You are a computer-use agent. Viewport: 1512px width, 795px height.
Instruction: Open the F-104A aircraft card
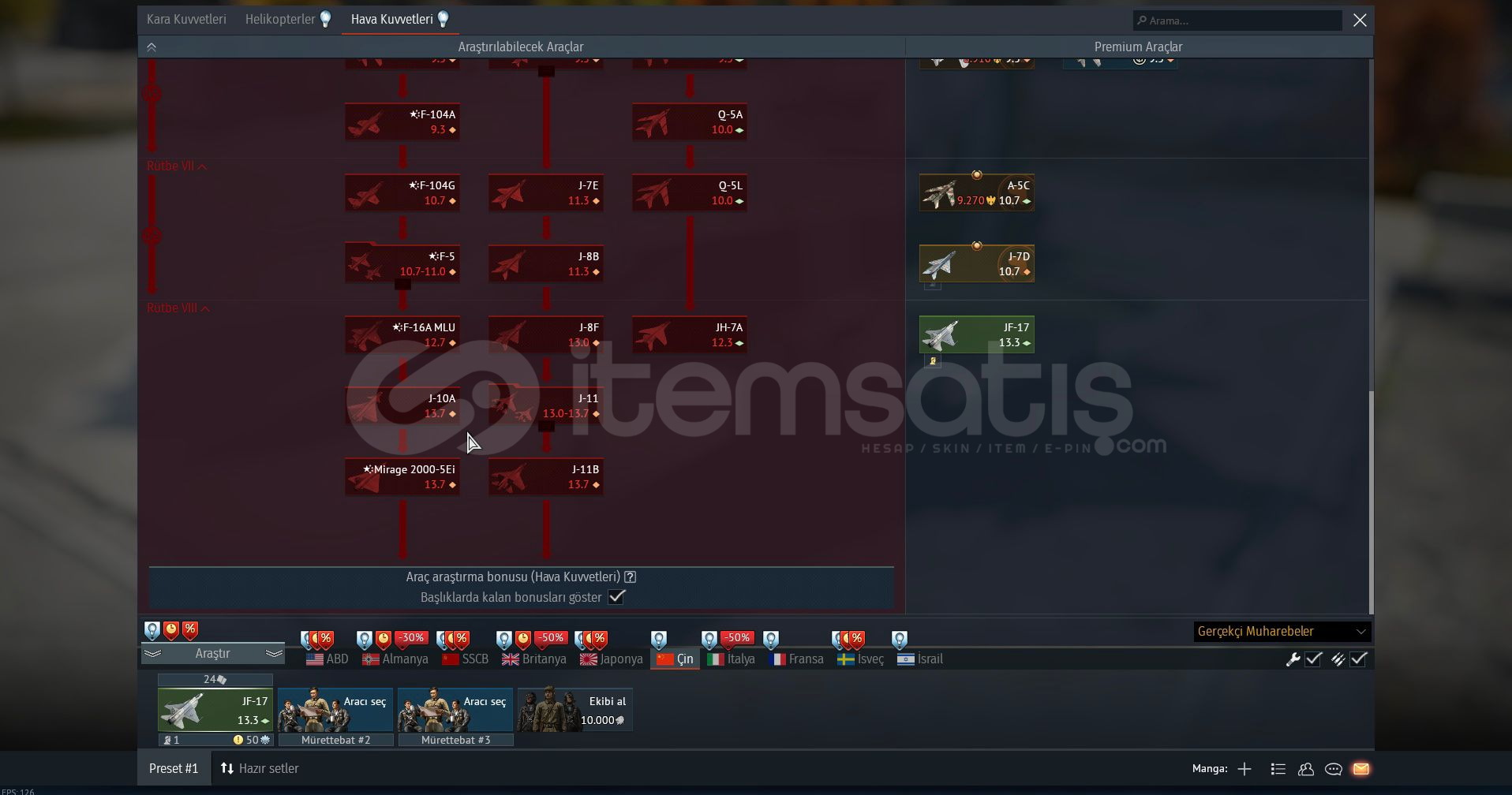point(402,121)
